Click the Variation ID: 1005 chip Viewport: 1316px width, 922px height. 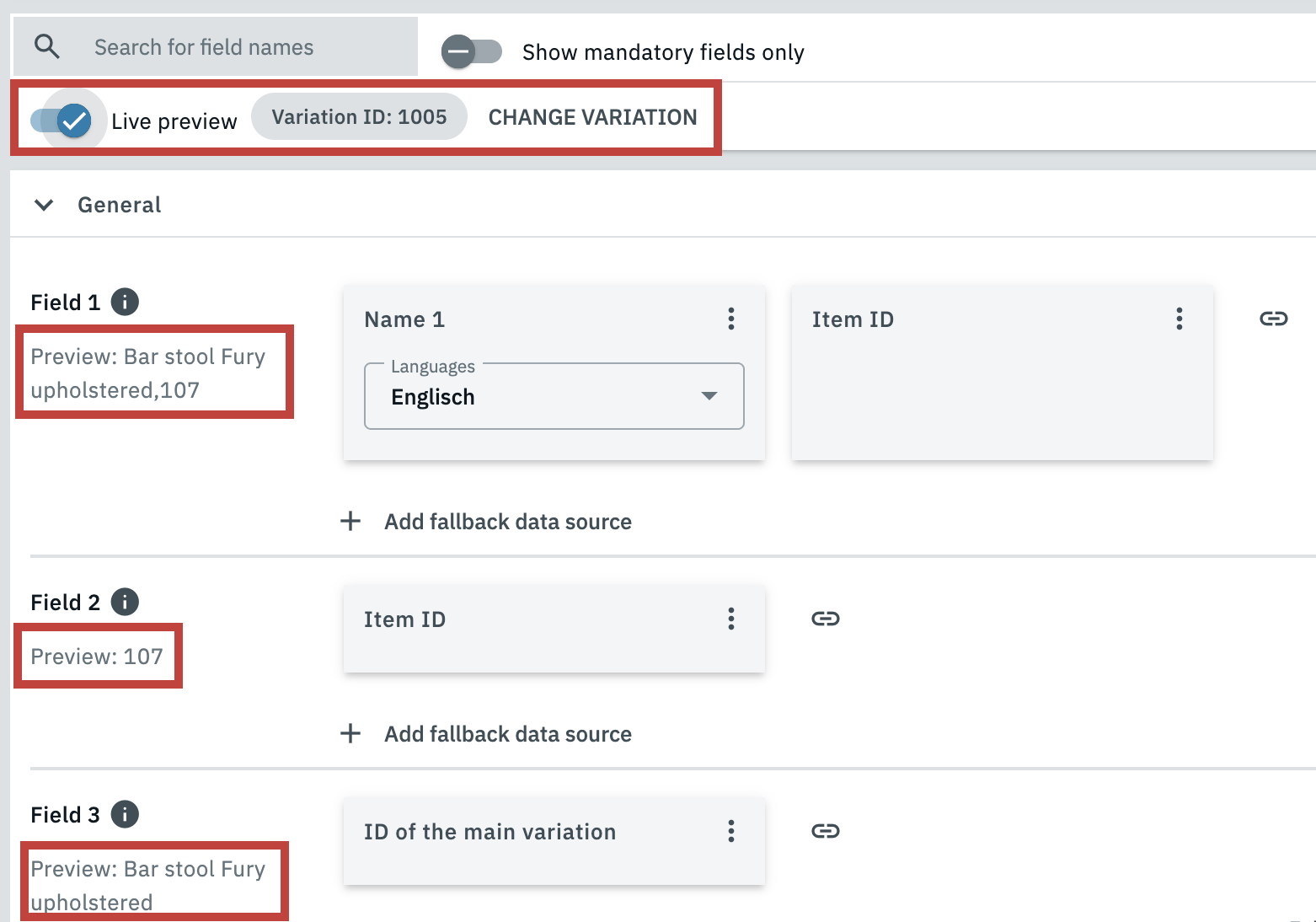[360, 116]
